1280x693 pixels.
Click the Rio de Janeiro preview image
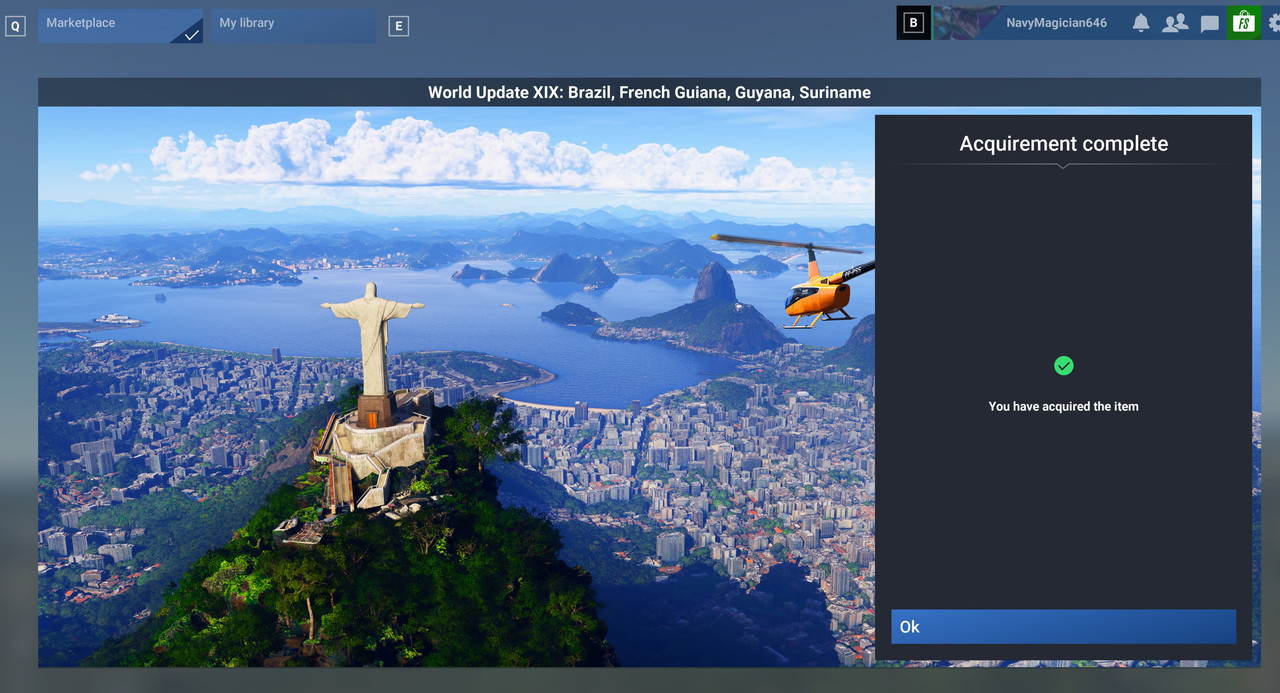tap(457, 387)
